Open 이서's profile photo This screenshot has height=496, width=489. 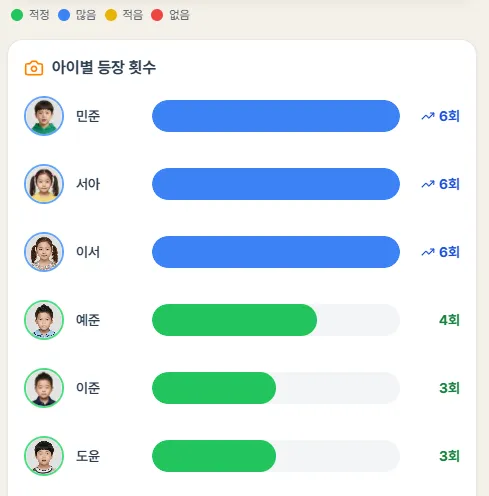(x=44, y=252)
